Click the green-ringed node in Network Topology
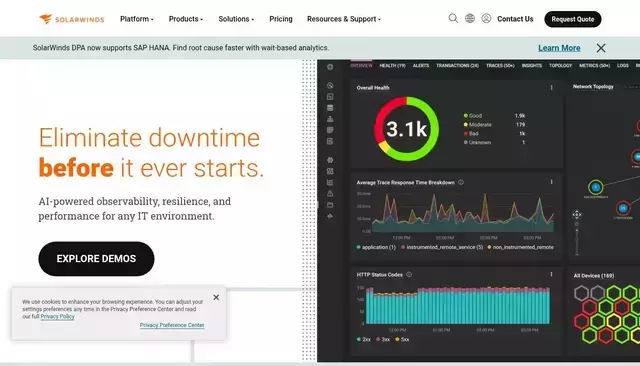This screenshot has height=366, width=640. click(596, 187)
